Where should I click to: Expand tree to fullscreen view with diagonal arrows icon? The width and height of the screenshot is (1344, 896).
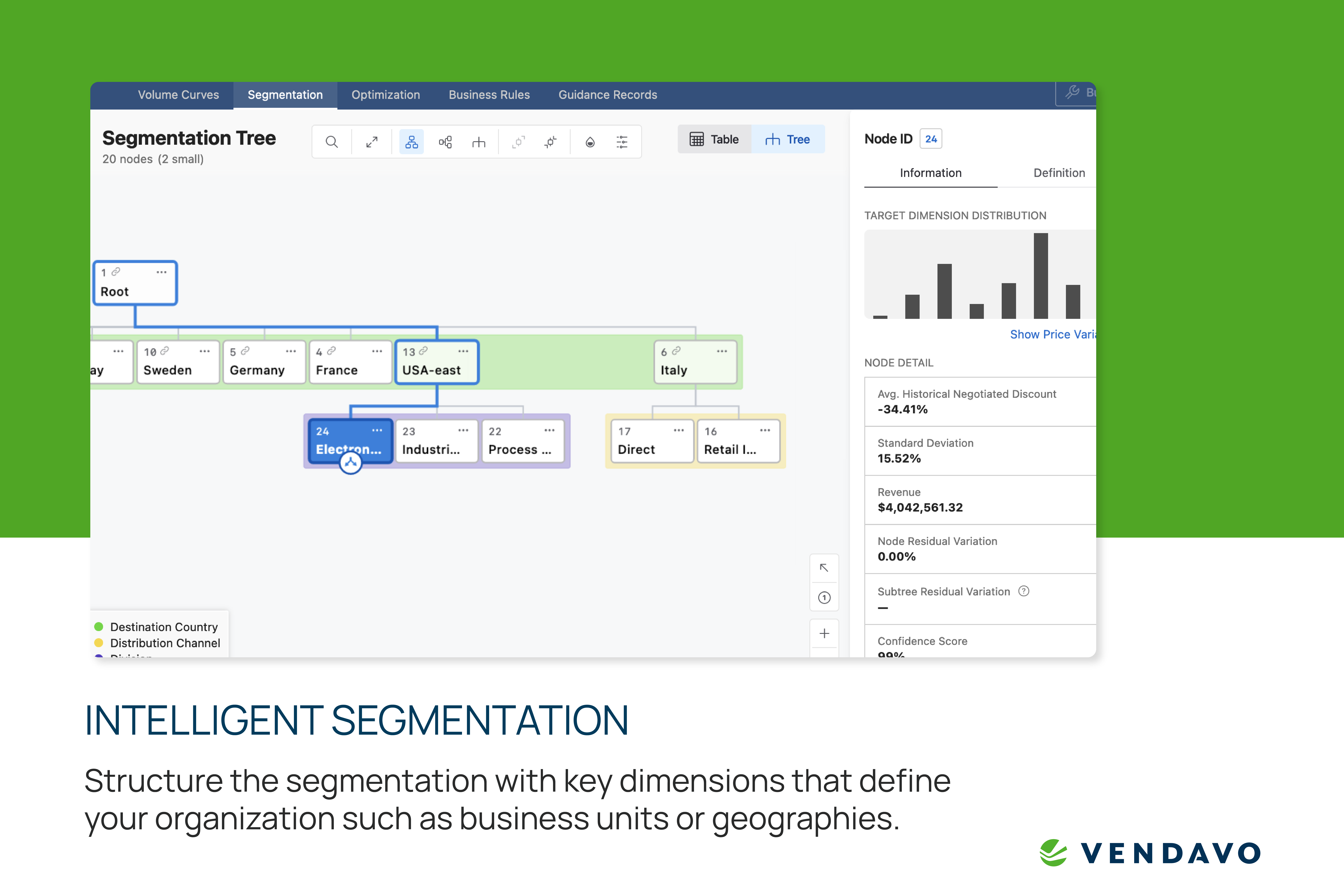(x=371, y=142)
